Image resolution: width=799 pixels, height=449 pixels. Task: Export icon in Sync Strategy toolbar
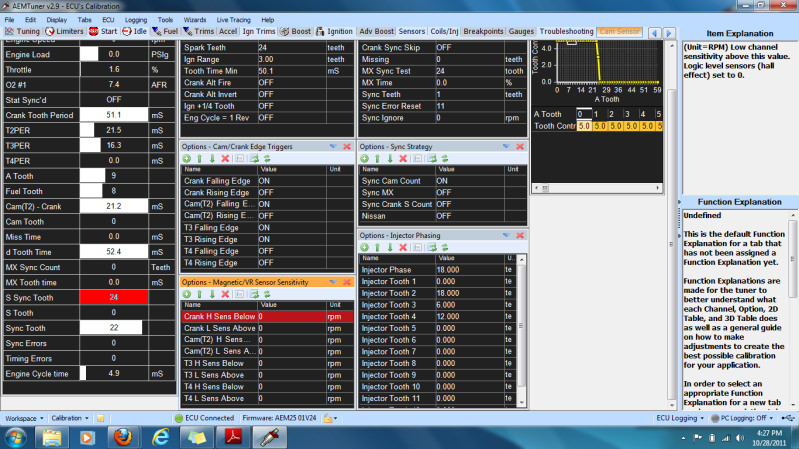(x=432, y=159)
